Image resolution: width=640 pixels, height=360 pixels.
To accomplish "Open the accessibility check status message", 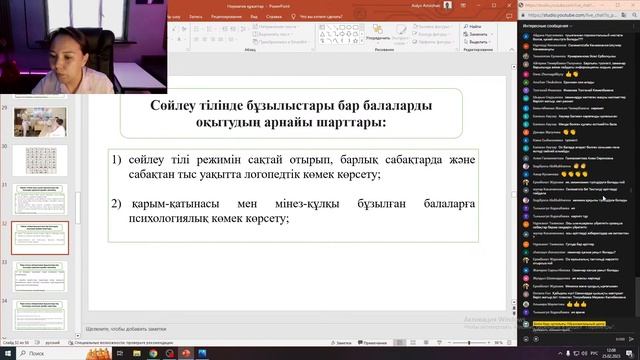I will coord(121,342).
